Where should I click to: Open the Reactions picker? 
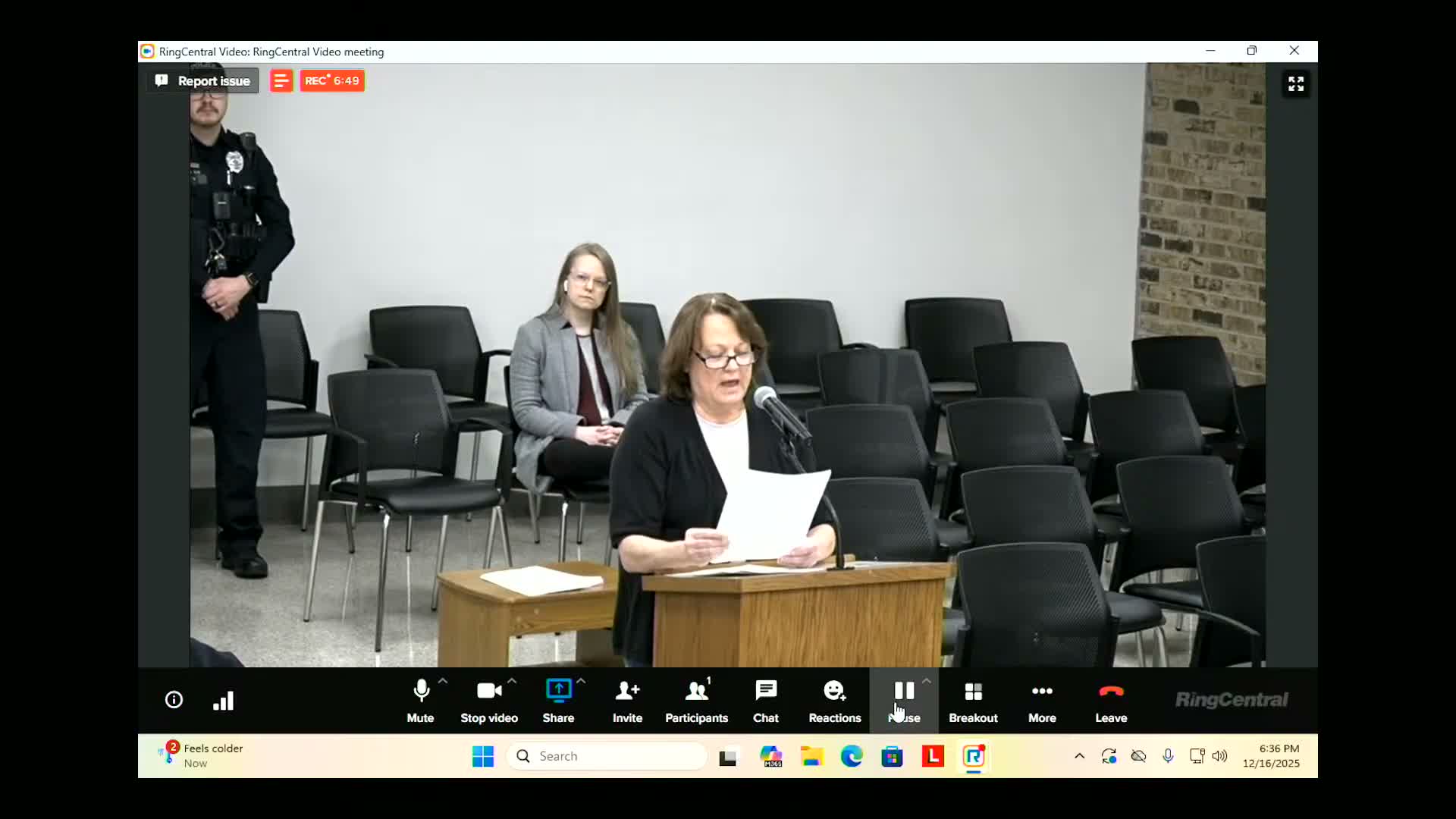click(834, 699)
